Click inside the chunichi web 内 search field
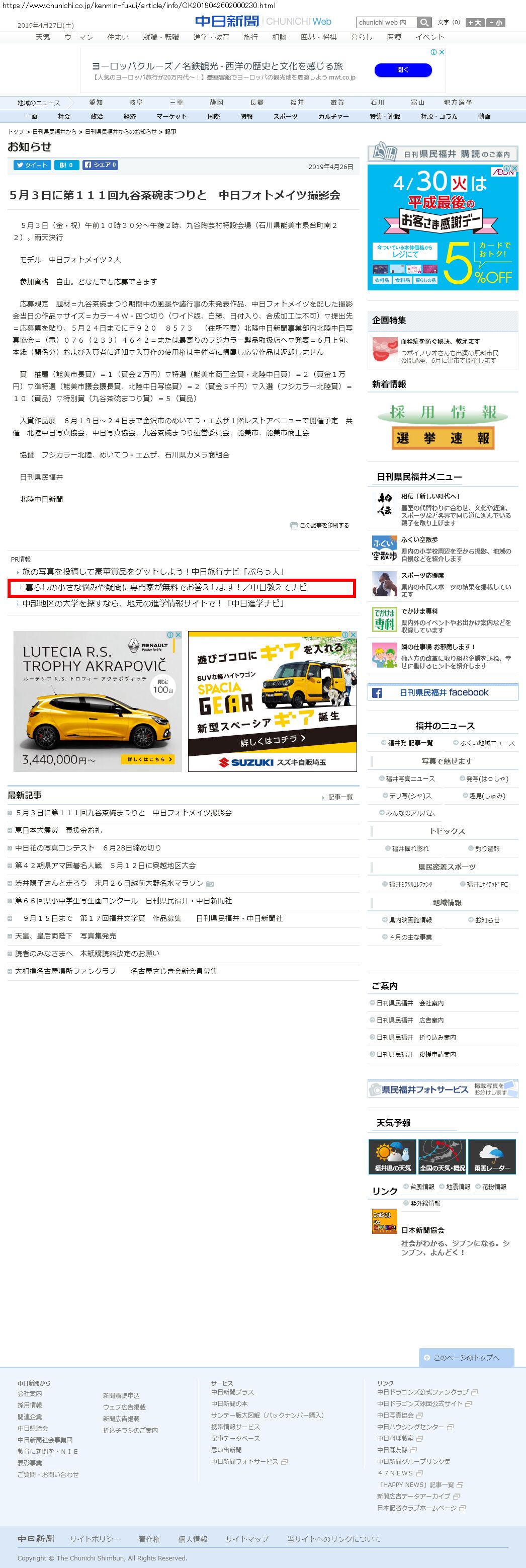Image resolution: width=526 pixels, height=1568 pixels. pyautogui.click(x=386, y=23)
